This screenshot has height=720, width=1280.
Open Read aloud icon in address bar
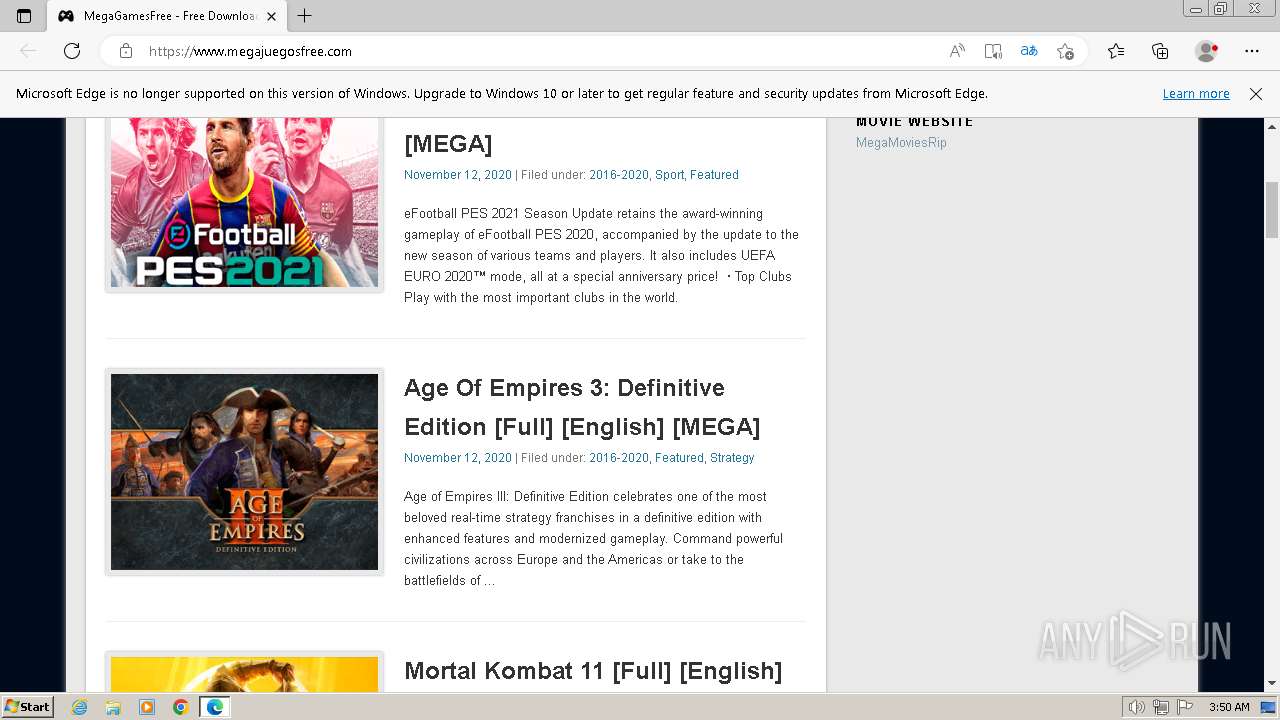point(957,51)
